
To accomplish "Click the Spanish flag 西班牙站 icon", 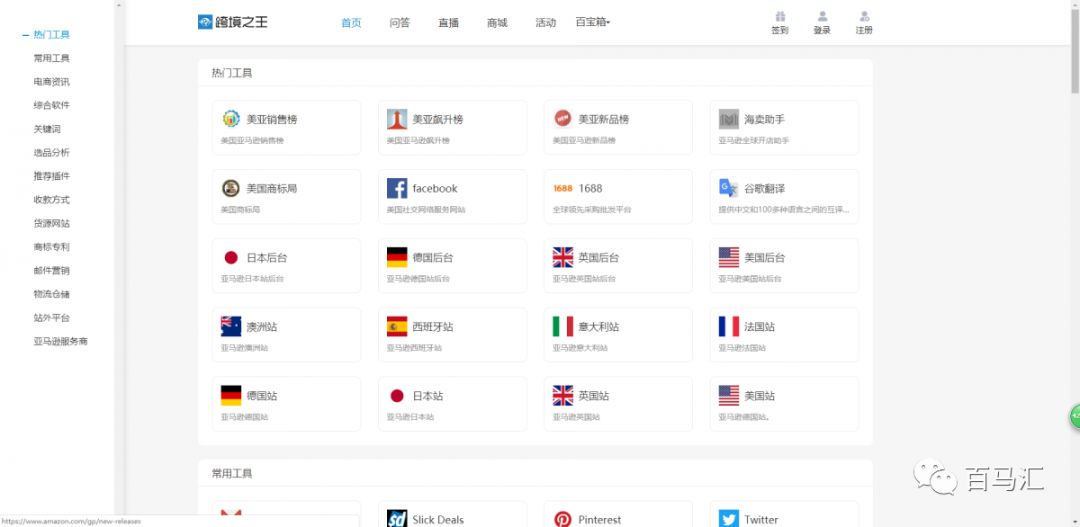I will click(397, 327).
